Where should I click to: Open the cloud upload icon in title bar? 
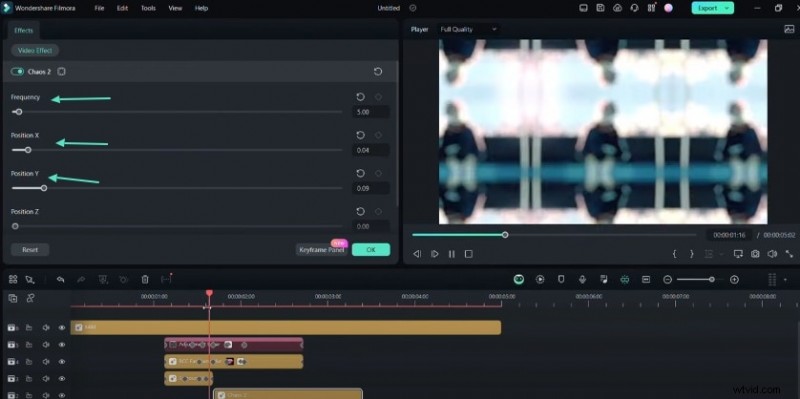617,8
